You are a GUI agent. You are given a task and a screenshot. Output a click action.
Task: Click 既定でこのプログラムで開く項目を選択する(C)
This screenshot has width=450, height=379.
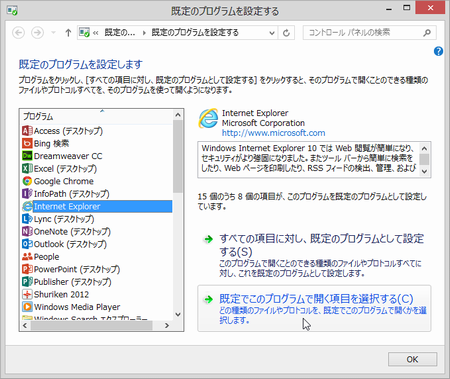click(316, 299)
